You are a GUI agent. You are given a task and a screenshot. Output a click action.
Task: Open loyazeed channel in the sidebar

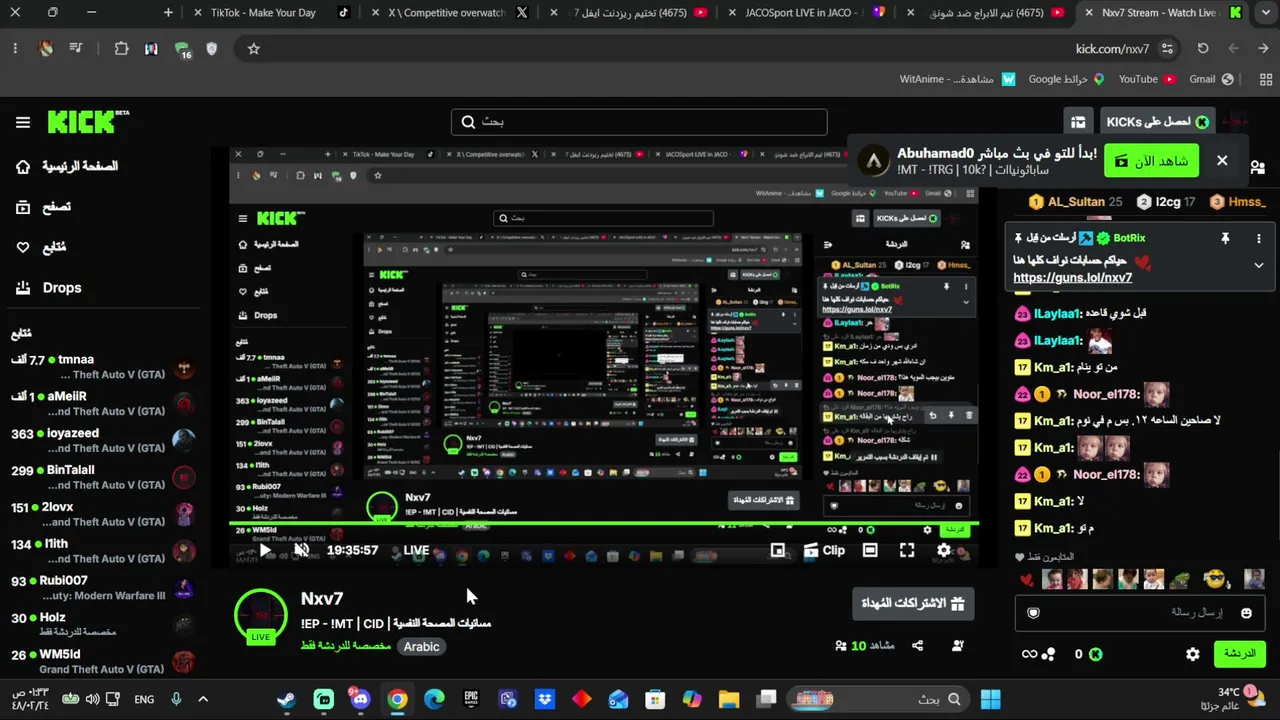click(103, 440)
